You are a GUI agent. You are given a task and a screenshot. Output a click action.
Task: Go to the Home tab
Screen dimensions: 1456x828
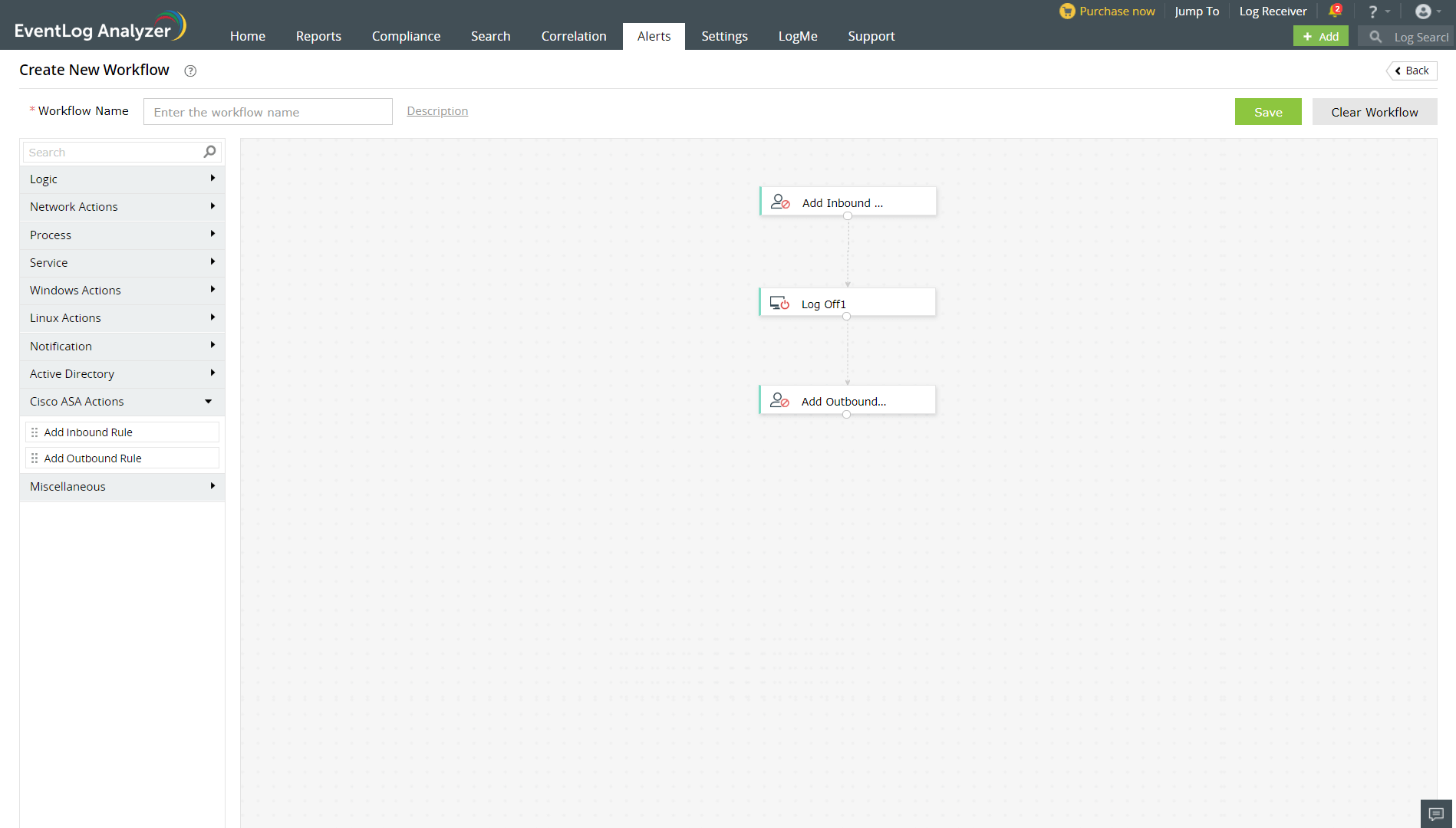click(248, 36)
